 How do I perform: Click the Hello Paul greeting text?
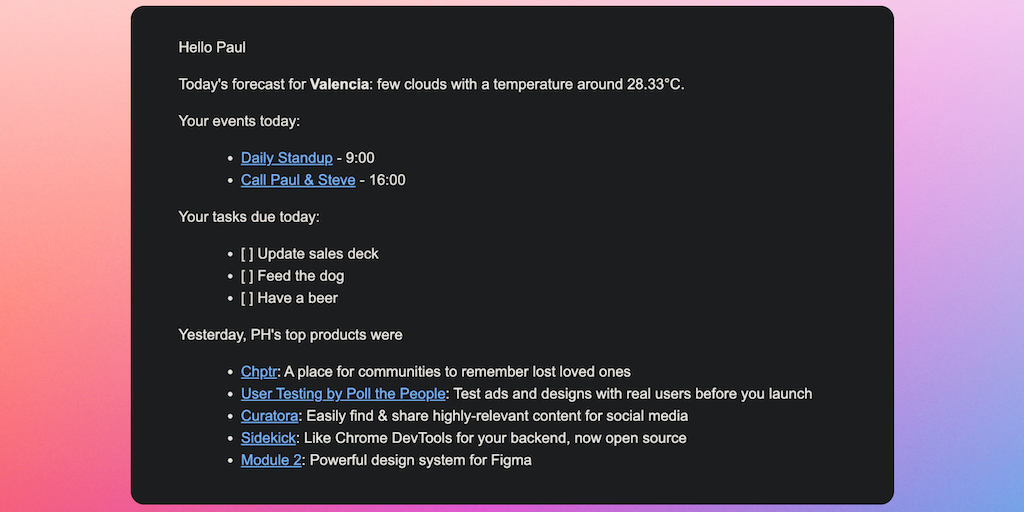pyautogui.click(x=212, y=47)
